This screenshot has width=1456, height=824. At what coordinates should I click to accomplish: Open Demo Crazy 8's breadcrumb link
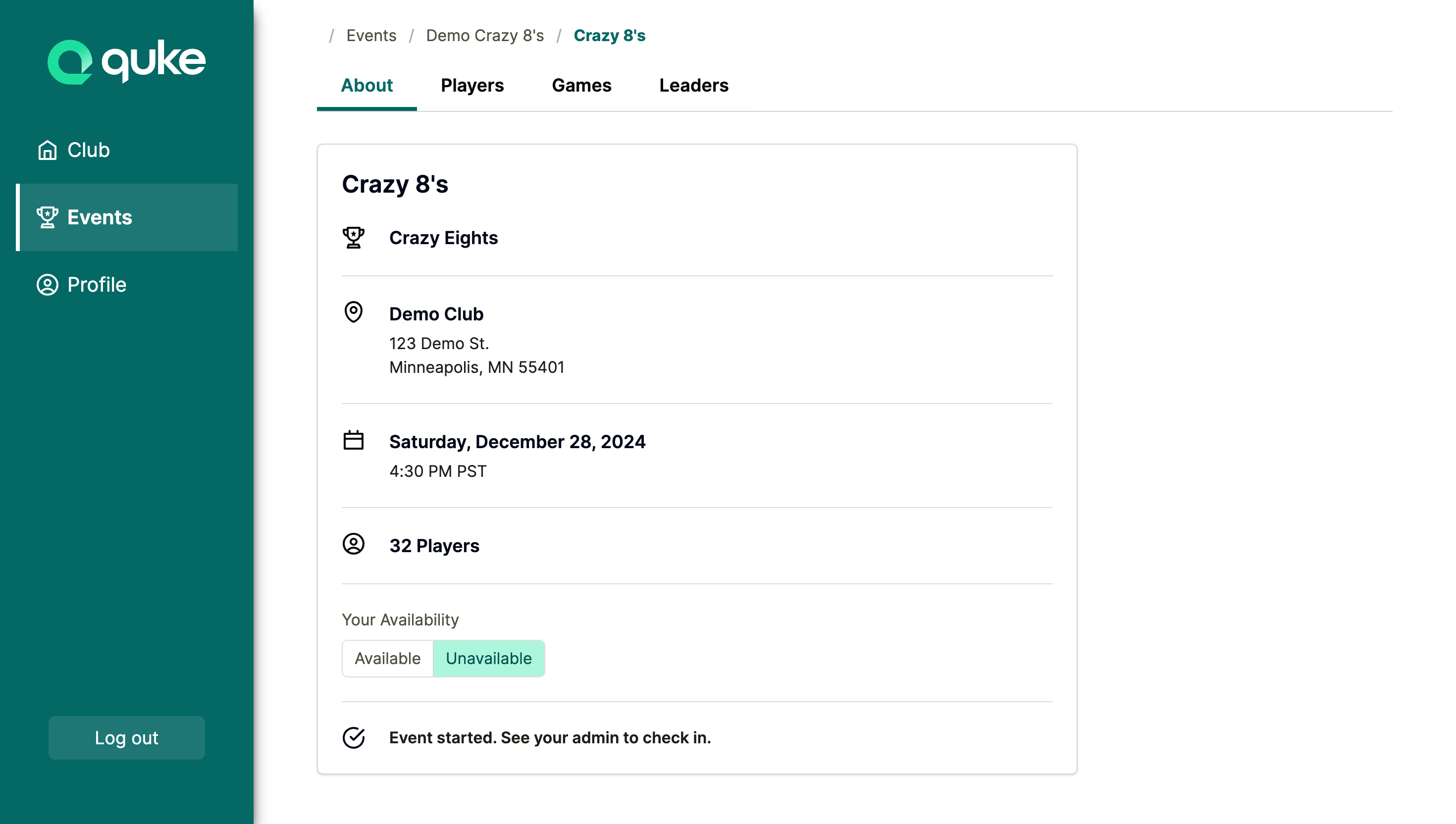click(485, 36)
